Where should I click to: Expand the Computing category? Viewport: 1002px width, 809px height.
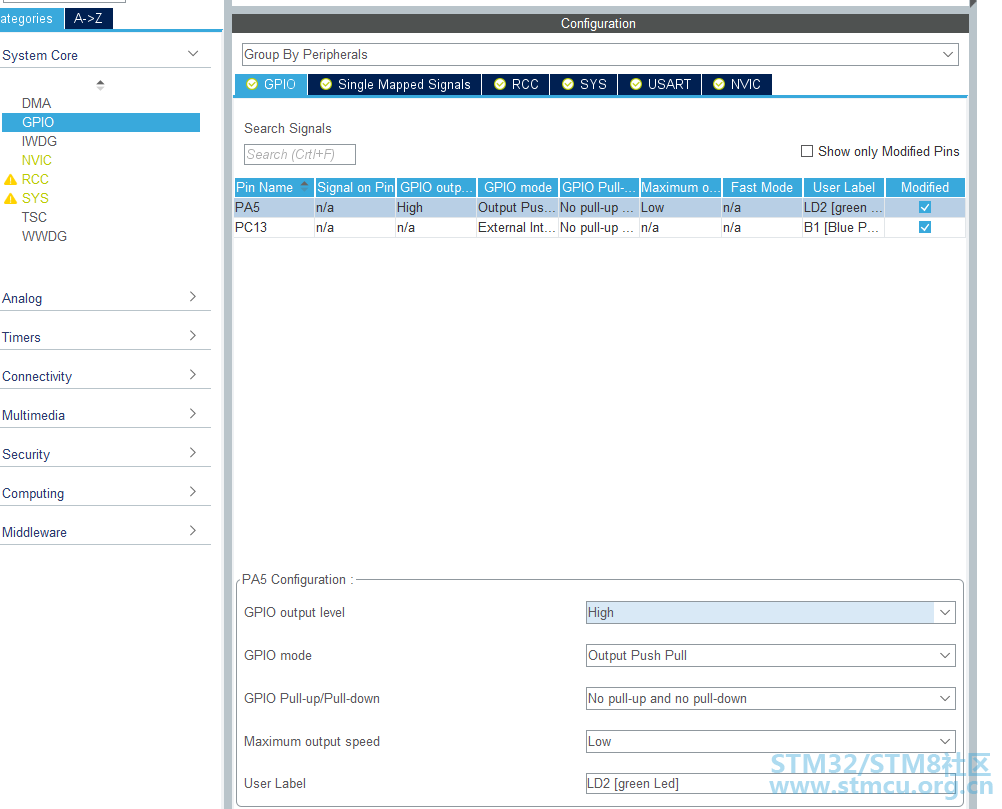[193, 491]
